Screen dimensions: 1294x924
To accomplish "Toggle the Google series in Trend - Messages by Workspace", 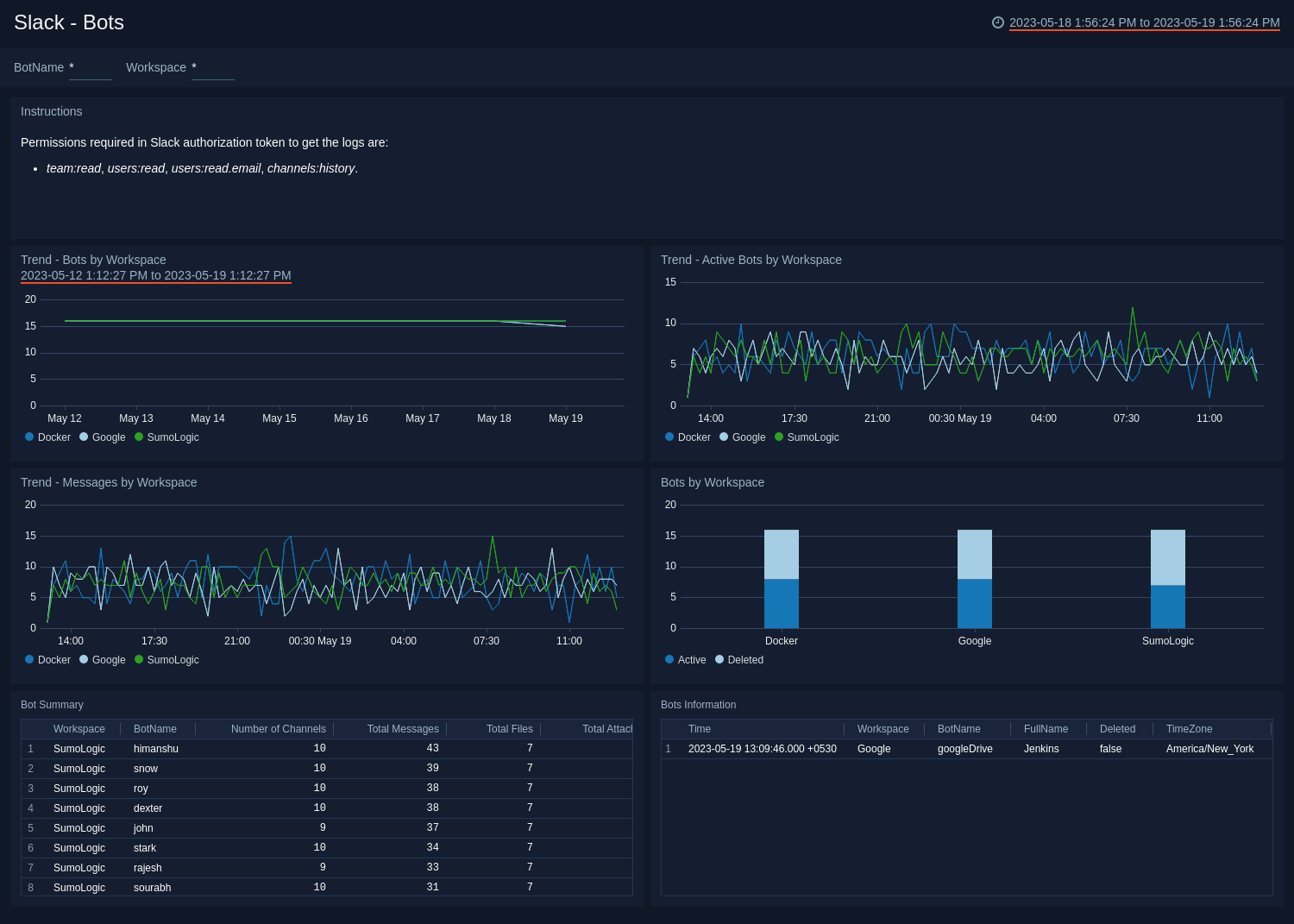I will (x=102, y=659).
